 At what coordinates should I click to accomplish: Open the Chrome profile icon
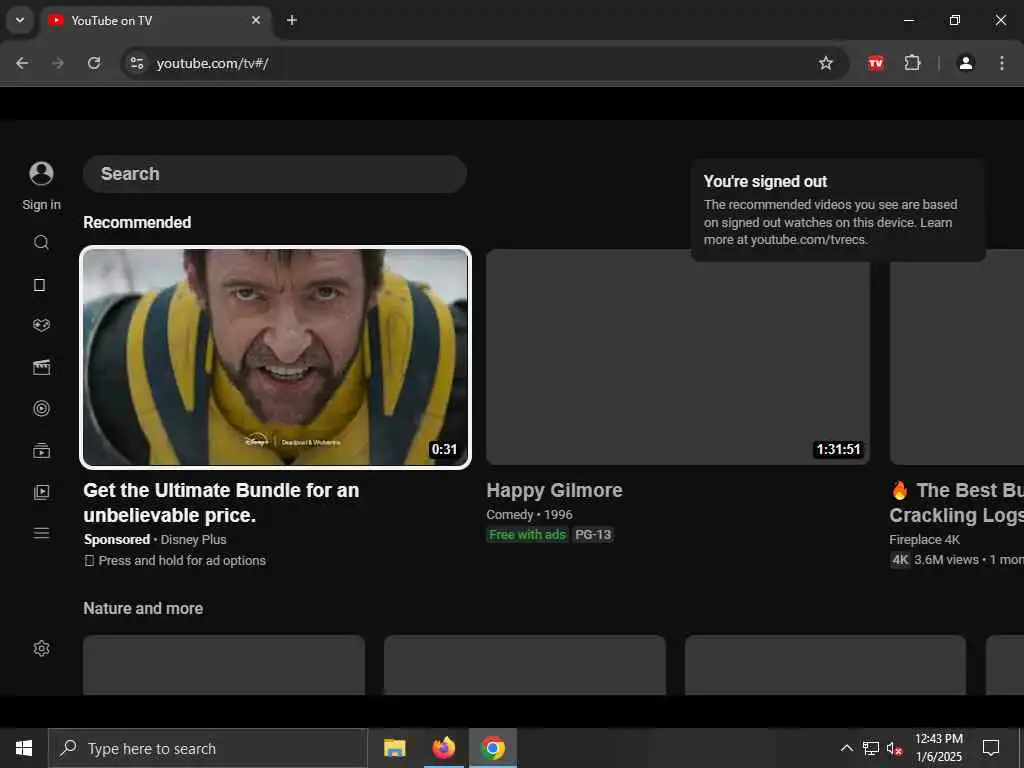[x=966, y=63]
